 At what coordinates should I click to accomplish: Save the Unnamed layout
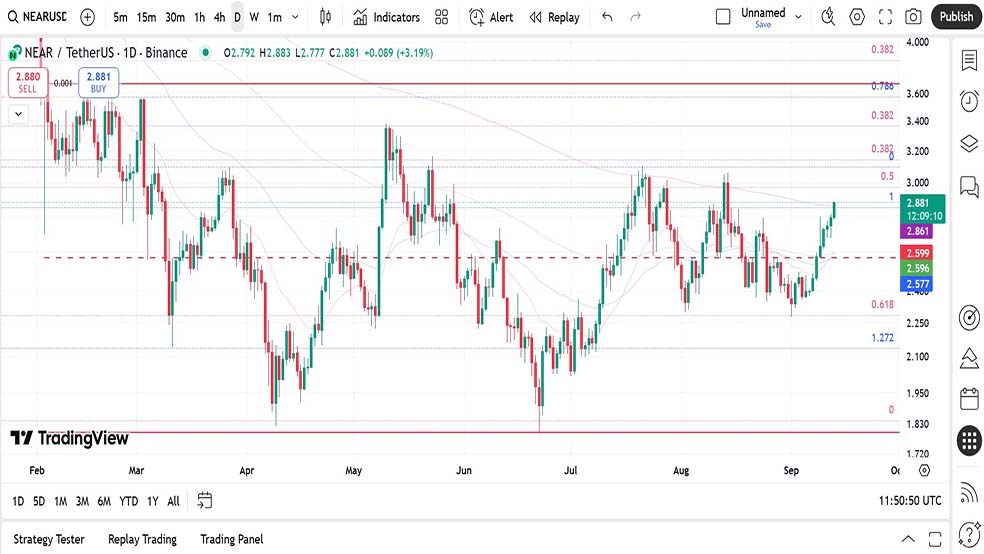763,24
